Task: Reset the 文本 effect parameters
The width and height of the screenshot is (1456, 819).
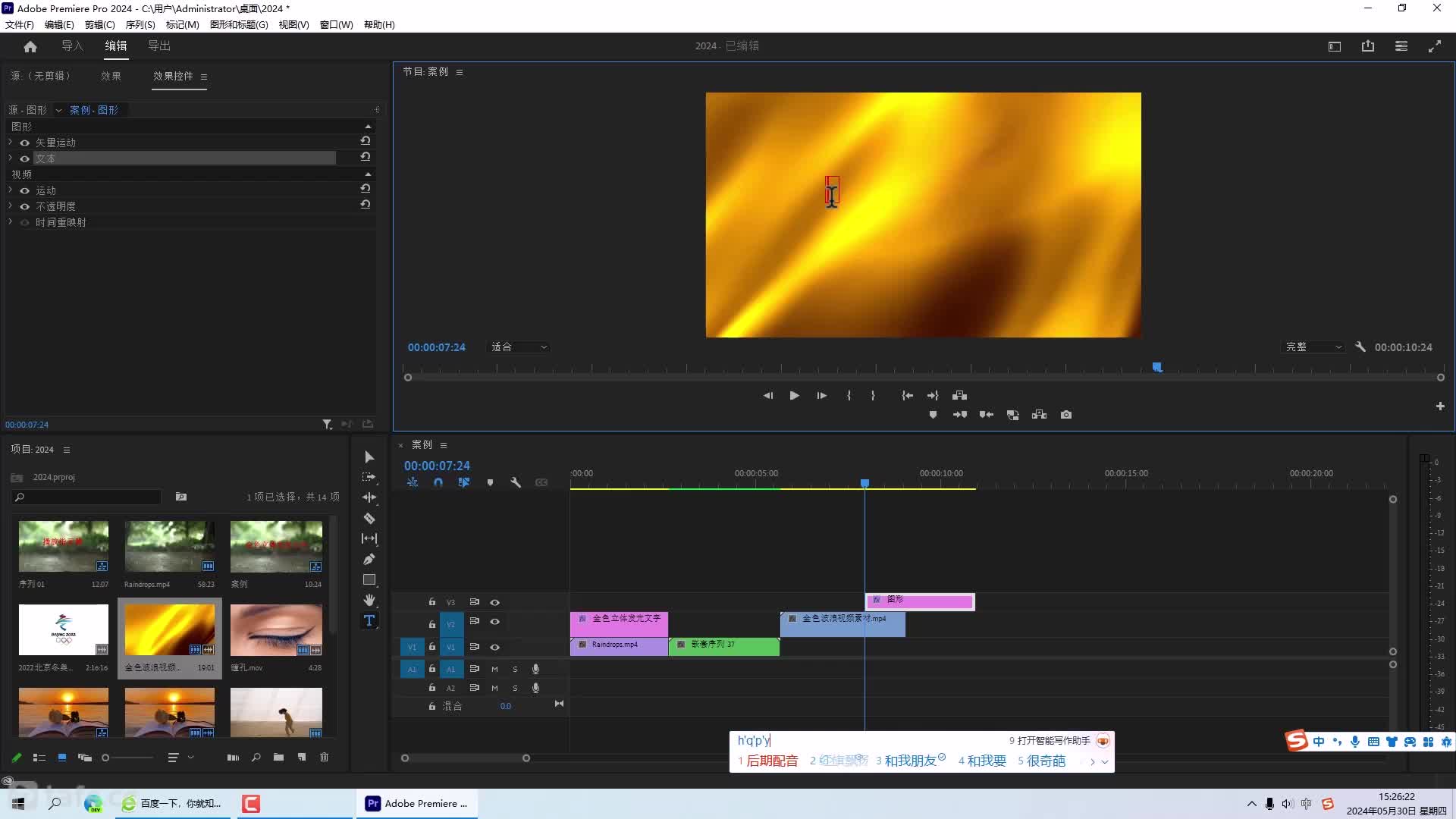Action: tap(366, 157)
